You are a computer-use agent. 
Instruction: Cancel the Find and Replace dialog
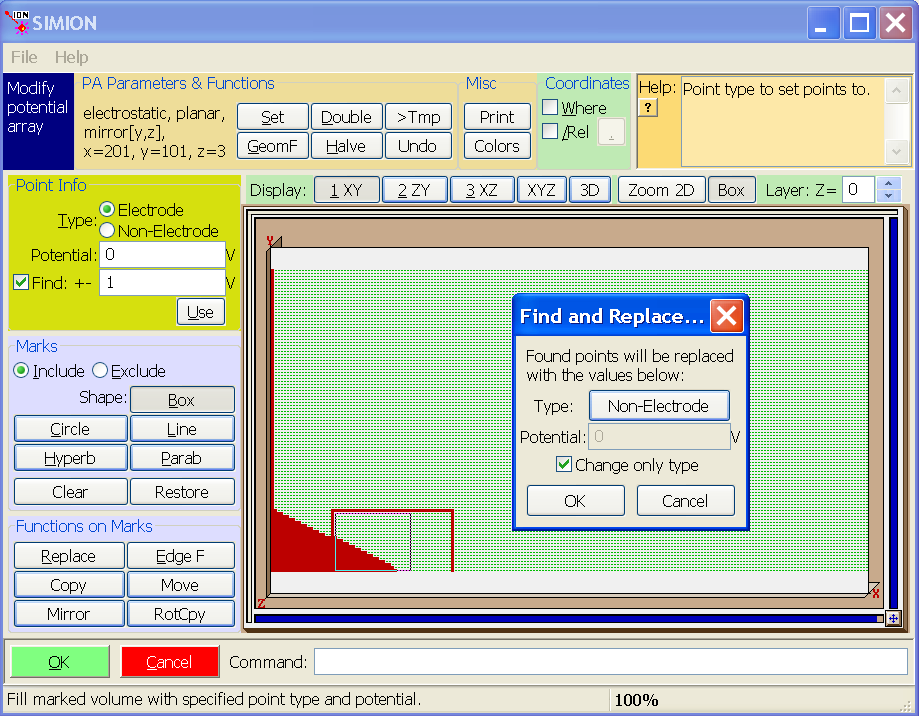pos(685,500)
